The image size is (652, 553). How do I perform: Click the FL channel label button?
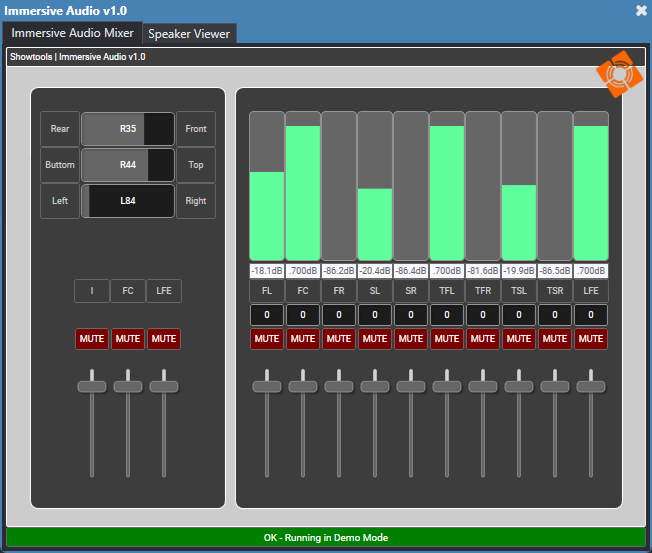[267, 291]
